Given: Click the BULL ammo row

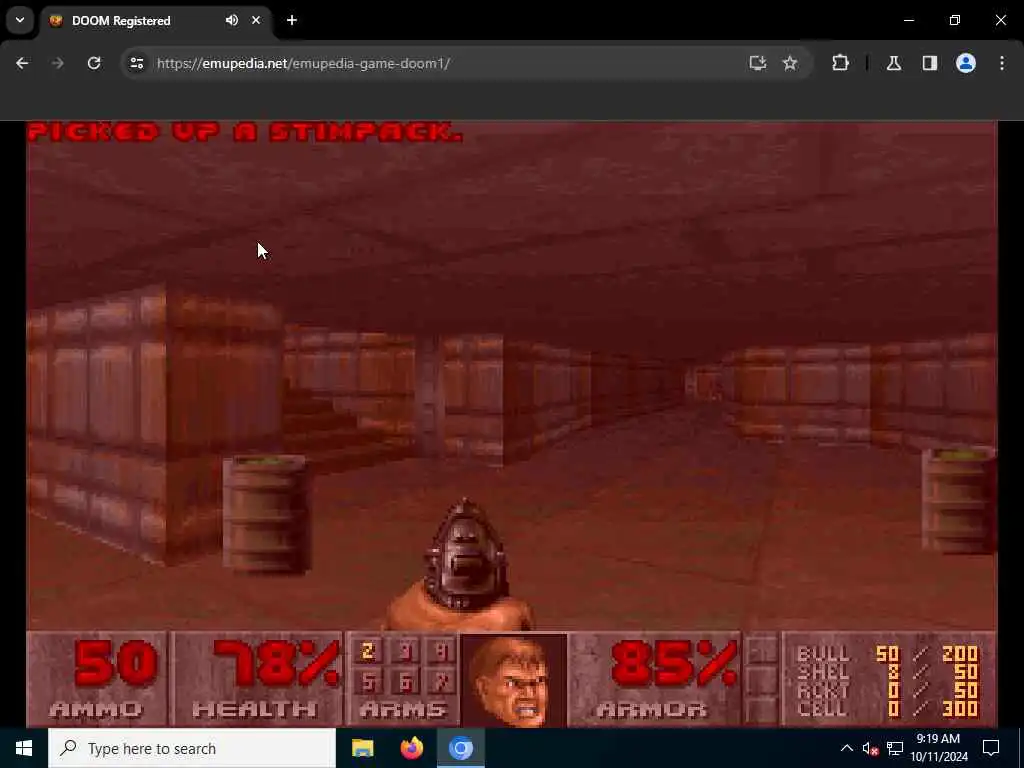Looking at the screenshot, I should (x=888, y=654).
